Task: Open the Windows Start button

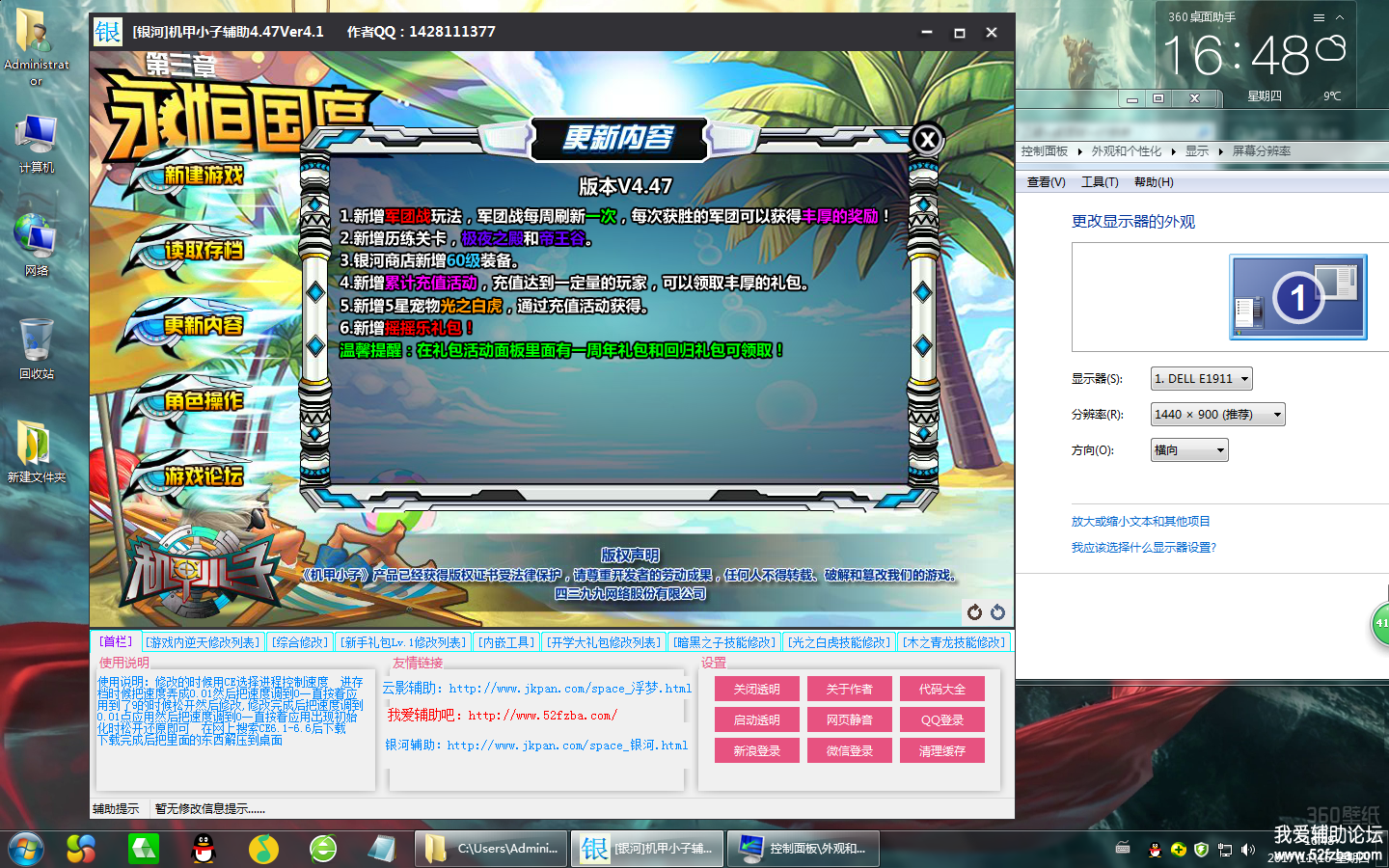Action: coord(26,849)
